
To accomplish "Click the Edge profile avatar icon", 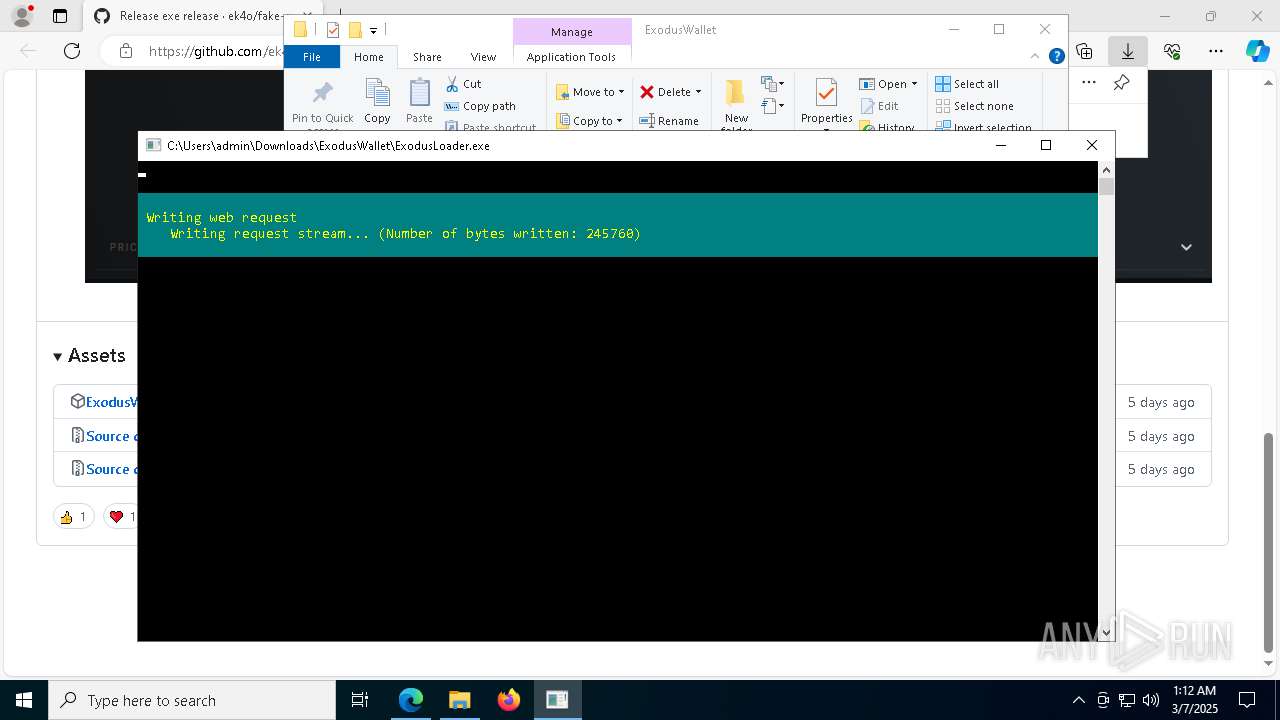I will tap(21, 16).
